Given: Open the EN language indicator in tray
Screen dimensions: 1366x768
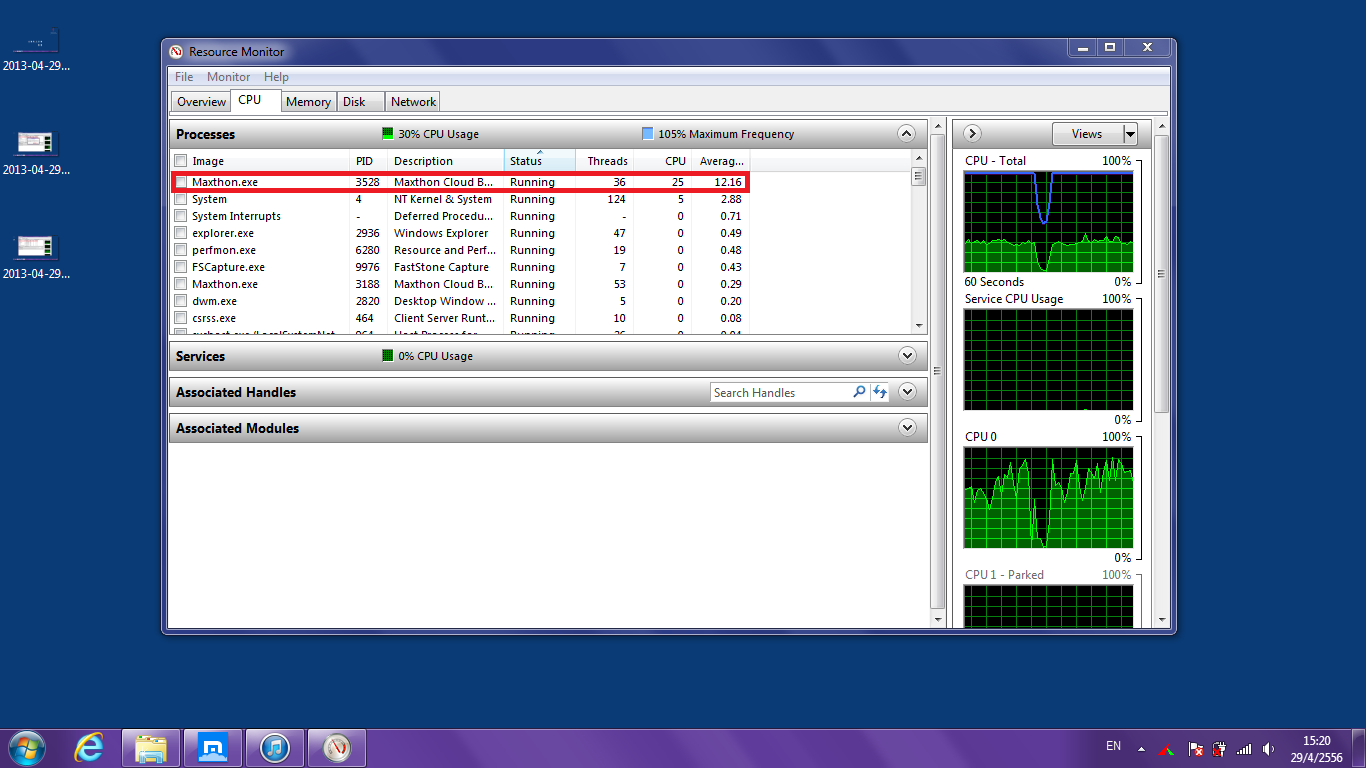Looking at the screenshot, I should (1113, 746).
